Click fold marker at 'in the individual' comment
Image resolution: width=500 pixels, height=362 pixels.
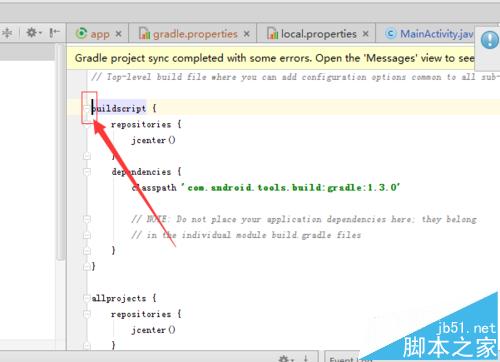point(87,235)
